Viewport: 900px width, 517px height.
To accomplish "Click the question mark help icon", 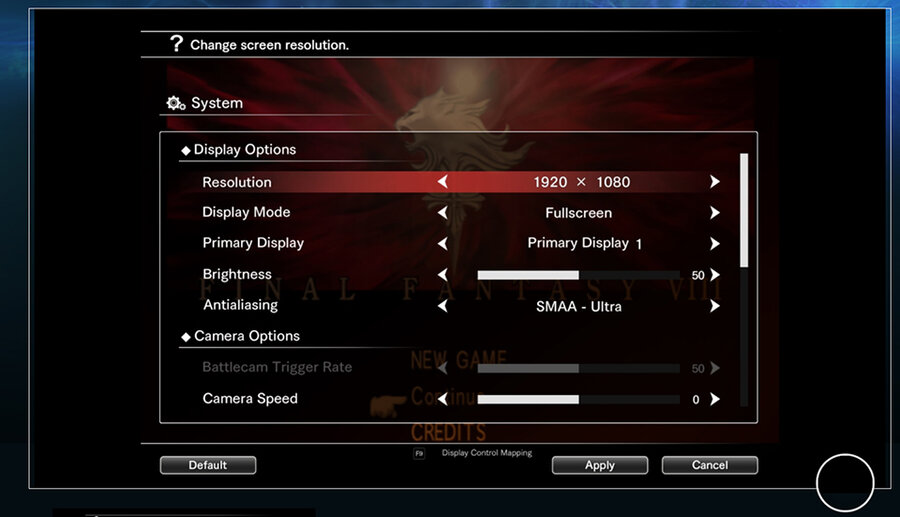I will [177, 44].
